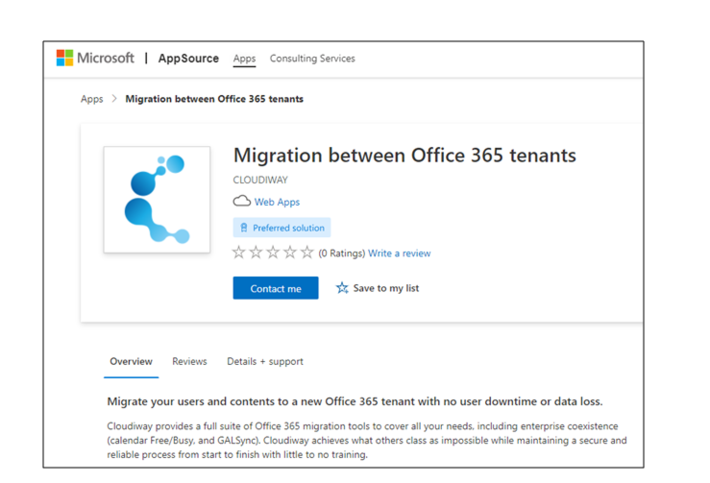
Task: Click the (0 Ratings) text
Action: 341,253
